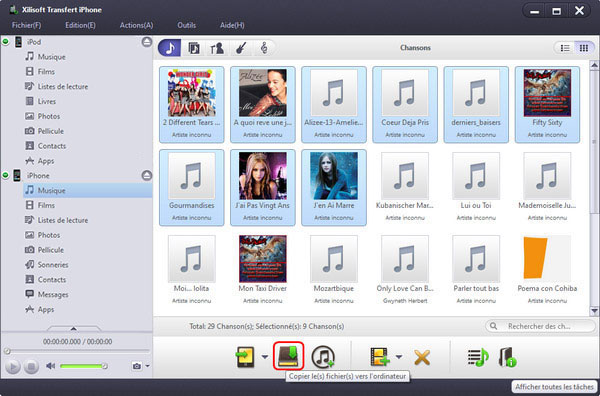Viewport: 600px width, 396px height.
Task: Select the Poema con Cohiba thumbnail
Action: click(x=547, y=270)
